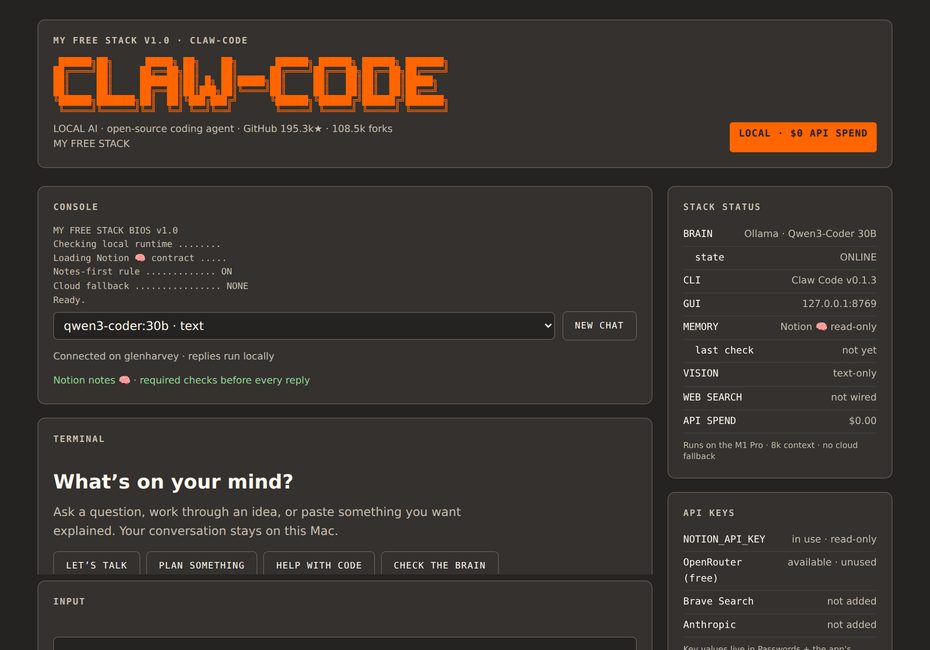930x650 pixels.
Task: Click the Brave Search key label
Action: tap(718, 601)
